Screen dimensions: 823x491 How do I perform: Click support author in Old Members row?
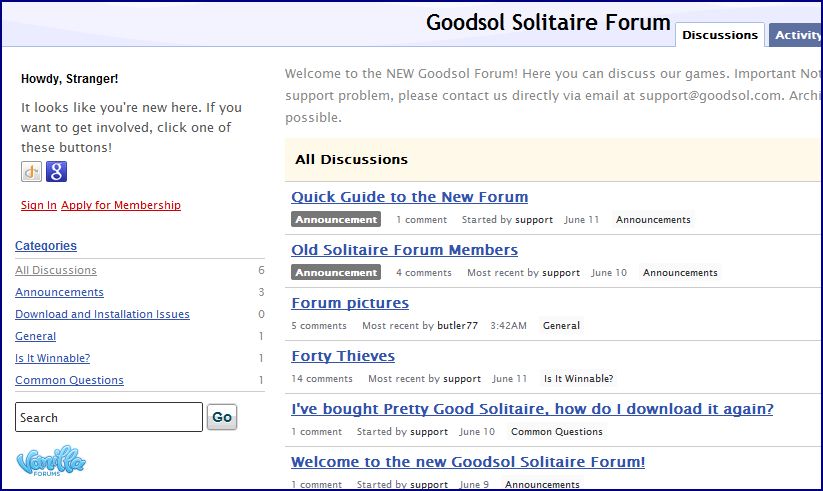pos(561,273)
